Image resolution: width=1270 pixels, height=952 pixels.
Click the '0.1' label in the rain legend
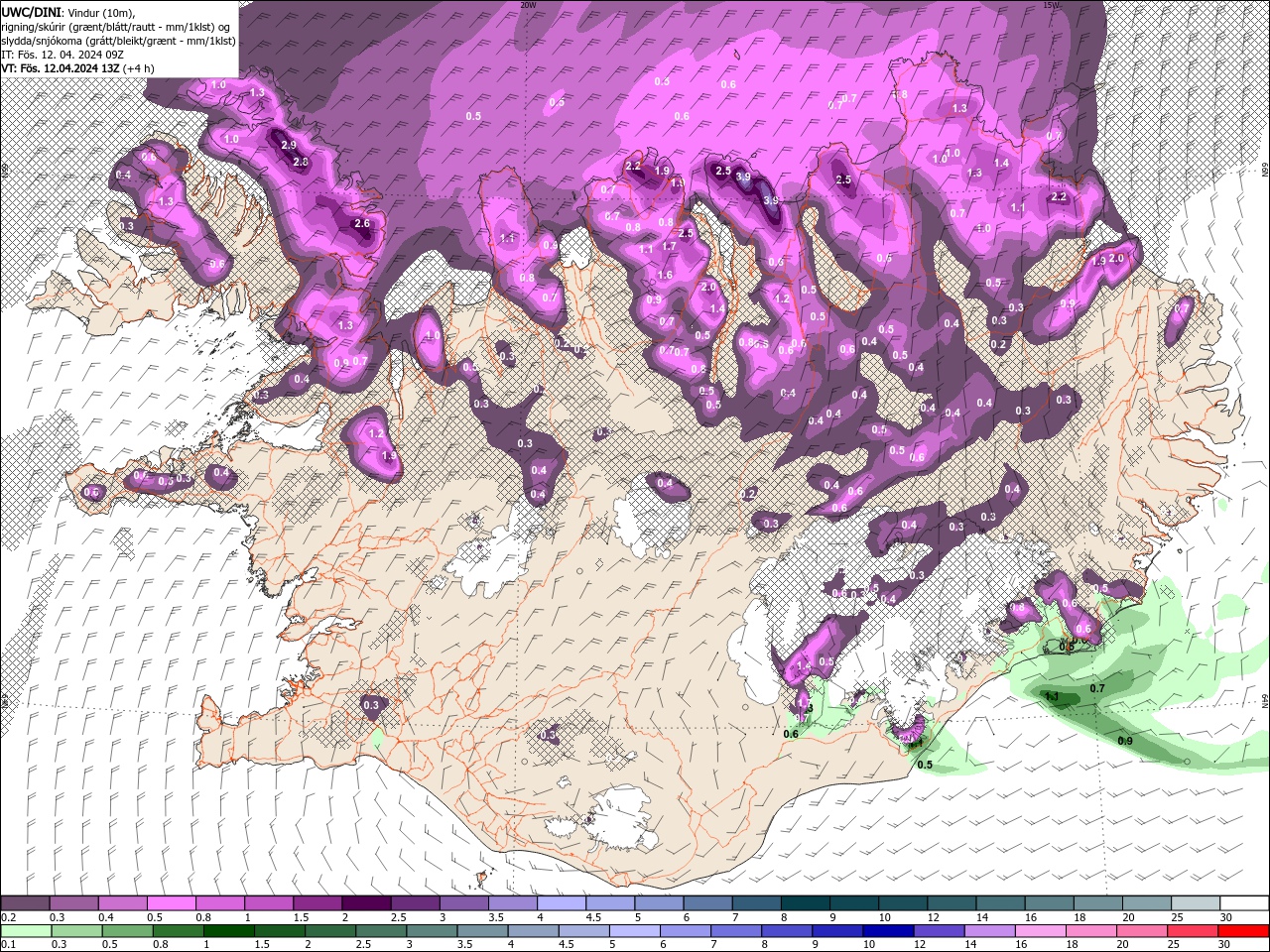click(x=8, y=945)
